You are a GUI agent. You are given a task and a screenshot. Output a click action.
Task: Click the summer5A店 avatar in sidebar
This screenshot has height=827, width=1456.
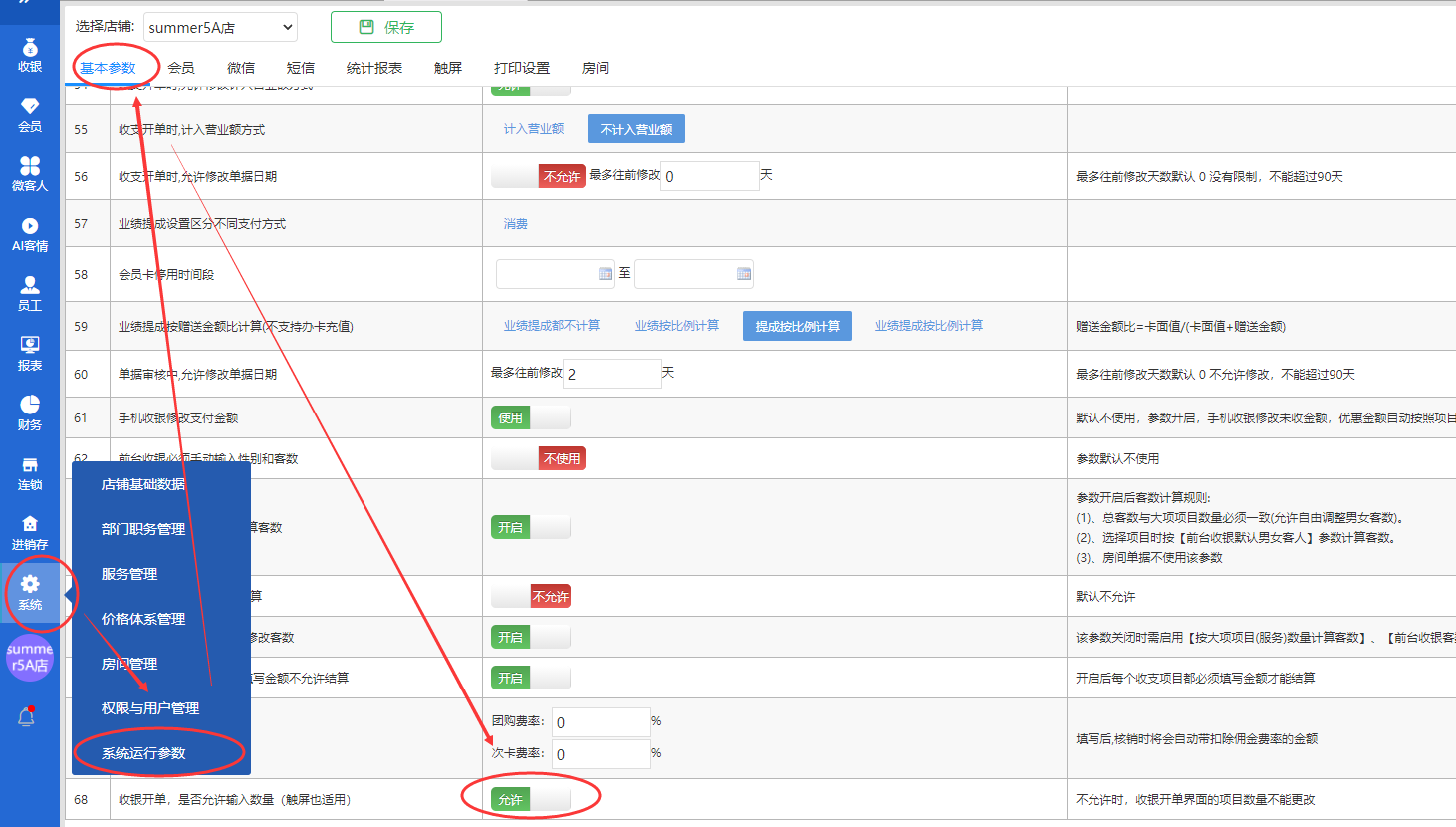point(30,658)
